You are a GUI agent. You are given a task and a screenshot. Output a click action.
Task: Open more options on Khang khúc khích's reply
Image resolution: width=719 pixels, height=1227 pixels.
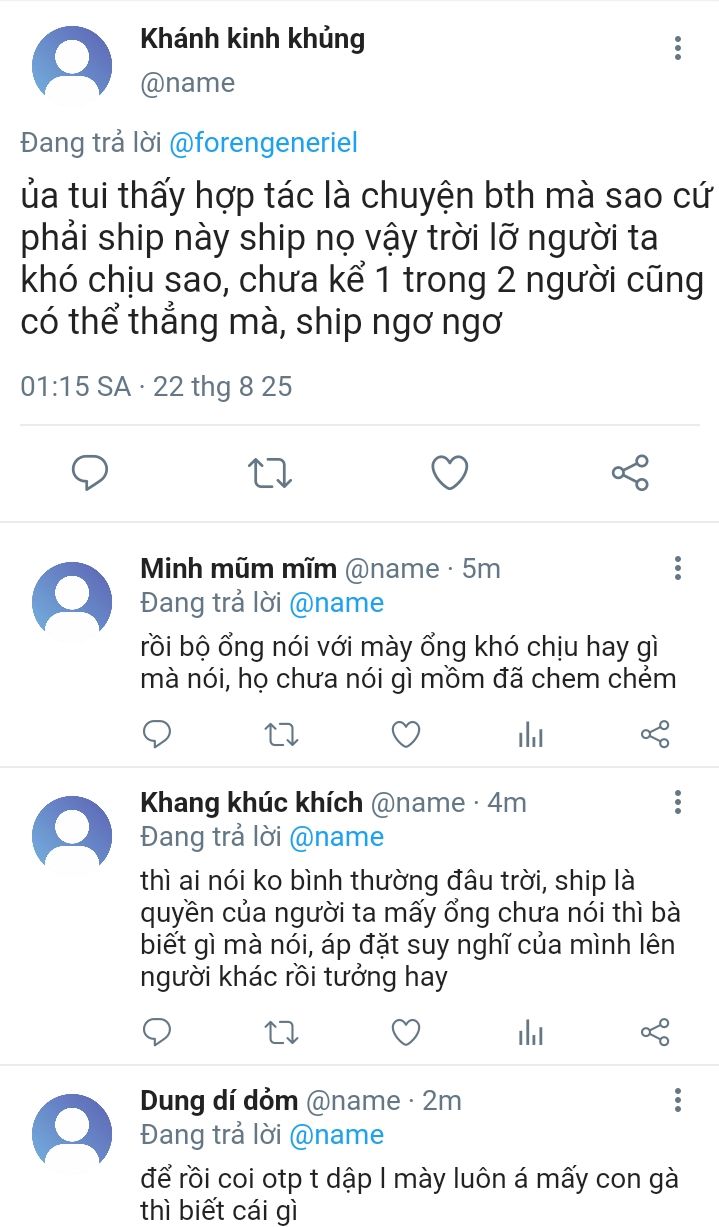tap(678, 802)
